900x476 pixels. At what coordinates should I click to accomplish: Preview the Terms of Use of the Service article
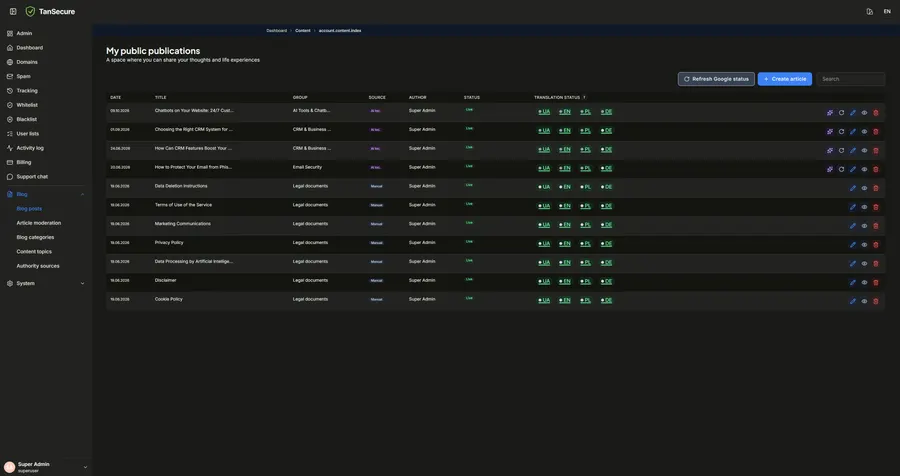tap(864, 207)
